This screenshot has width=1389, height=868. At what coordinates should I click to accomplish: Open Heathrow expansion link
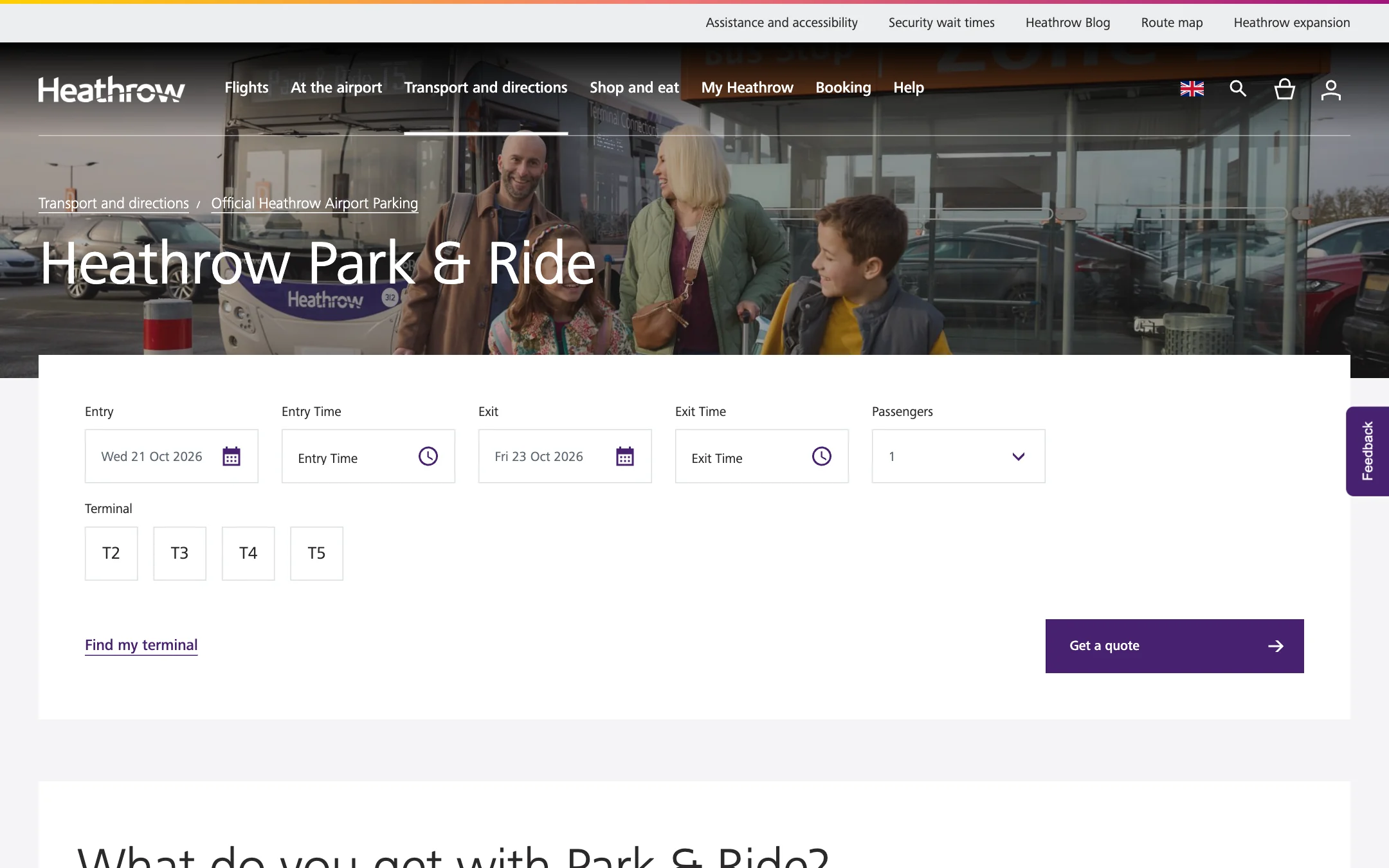[1291, 23]
